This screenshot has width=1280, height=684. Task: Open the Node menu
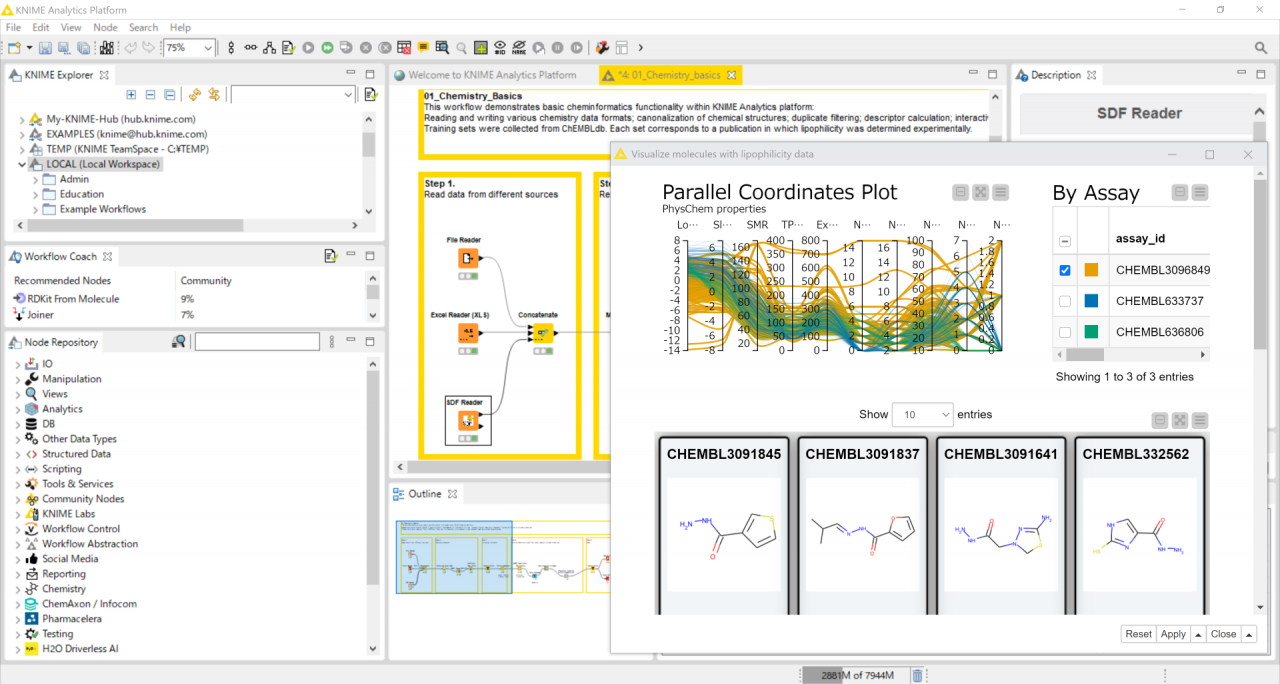(105, 28)
